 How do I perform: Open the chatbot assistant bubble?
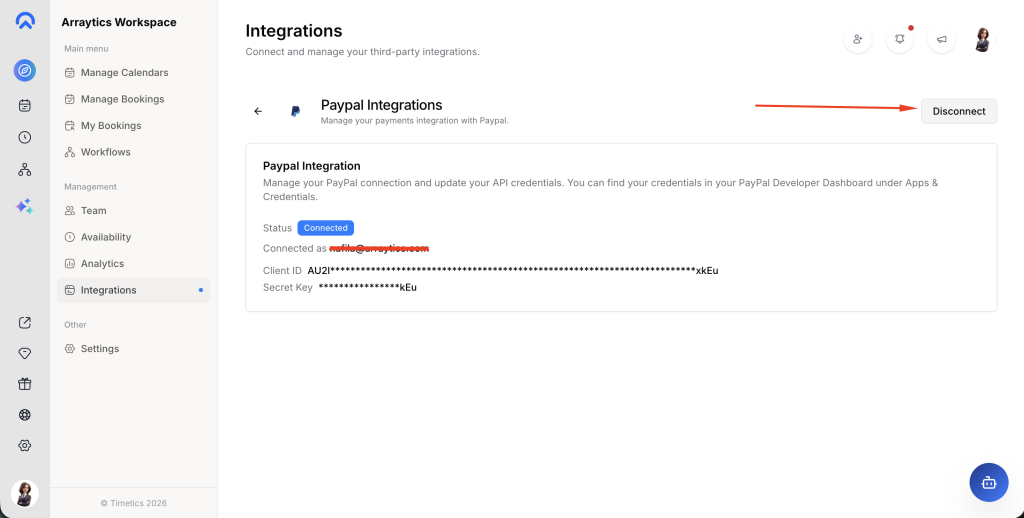[988, 482]
